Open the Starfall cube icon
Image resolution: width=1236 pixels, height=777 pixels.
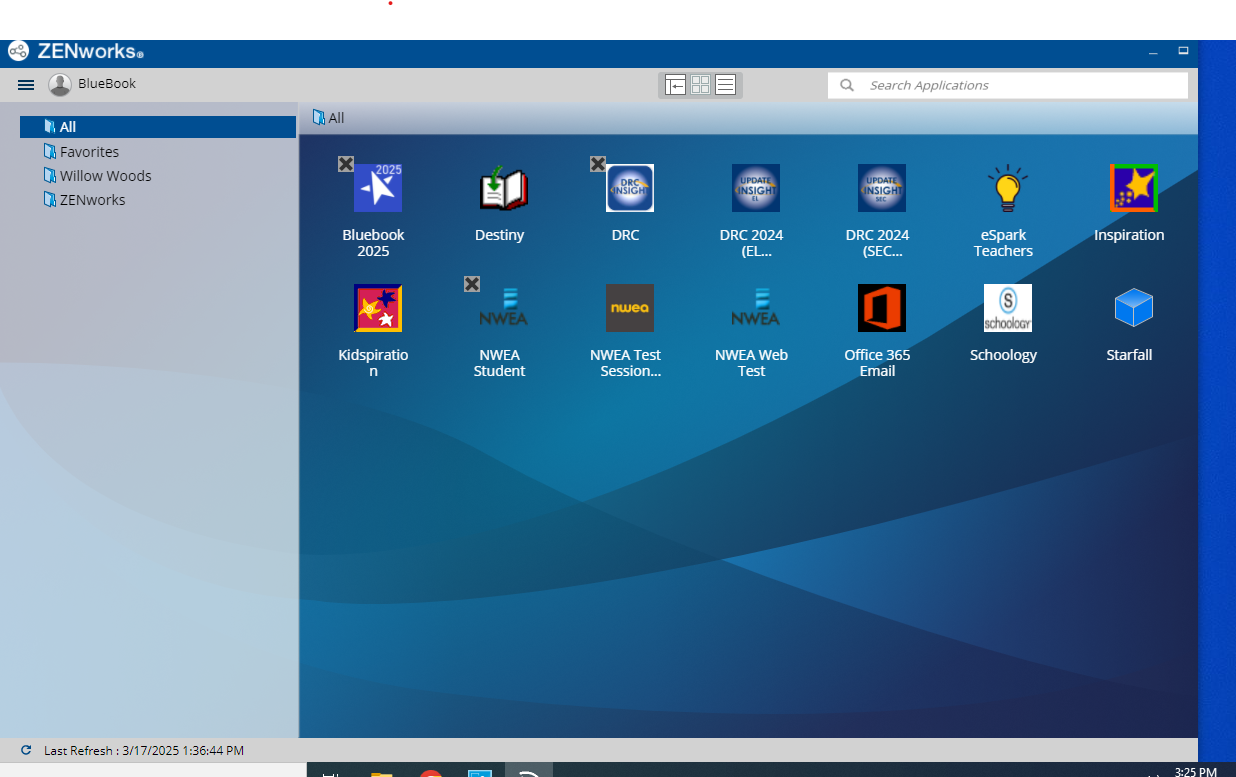[1133, 309]
